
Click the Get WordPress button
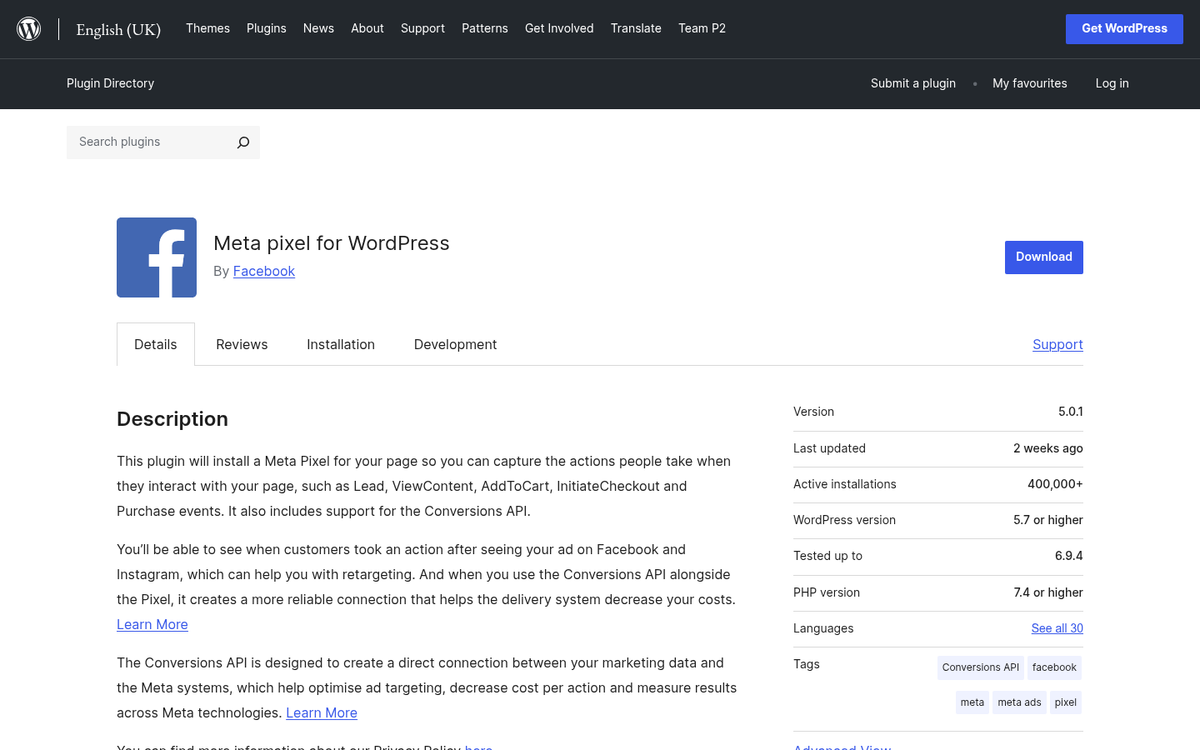tap(1124, 28)
